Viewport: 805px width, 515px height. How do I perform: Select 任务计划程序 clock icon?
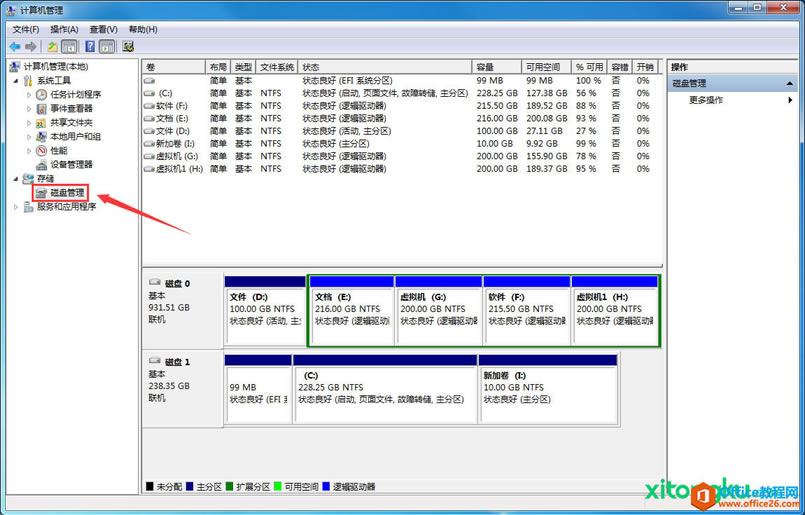click(42, 94)
